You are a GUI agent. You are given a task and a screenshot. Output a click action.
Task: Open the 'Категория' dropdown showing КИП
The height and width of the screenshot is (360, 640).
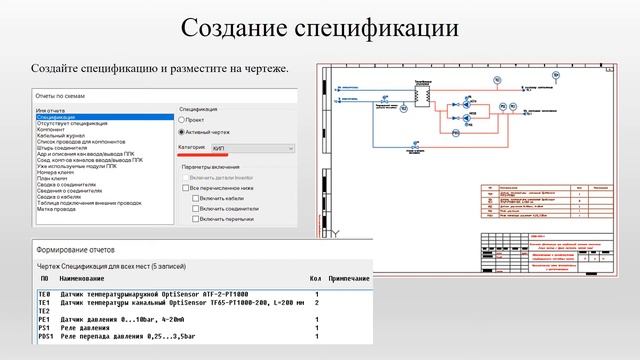253,148
